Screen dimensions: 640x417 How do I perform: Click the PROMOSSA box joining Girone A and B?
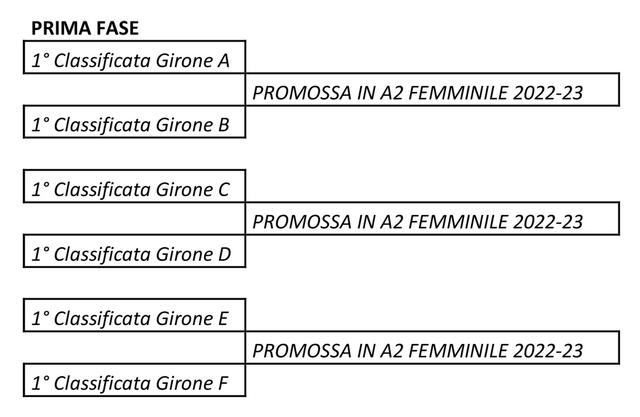[x=433, y=89]
